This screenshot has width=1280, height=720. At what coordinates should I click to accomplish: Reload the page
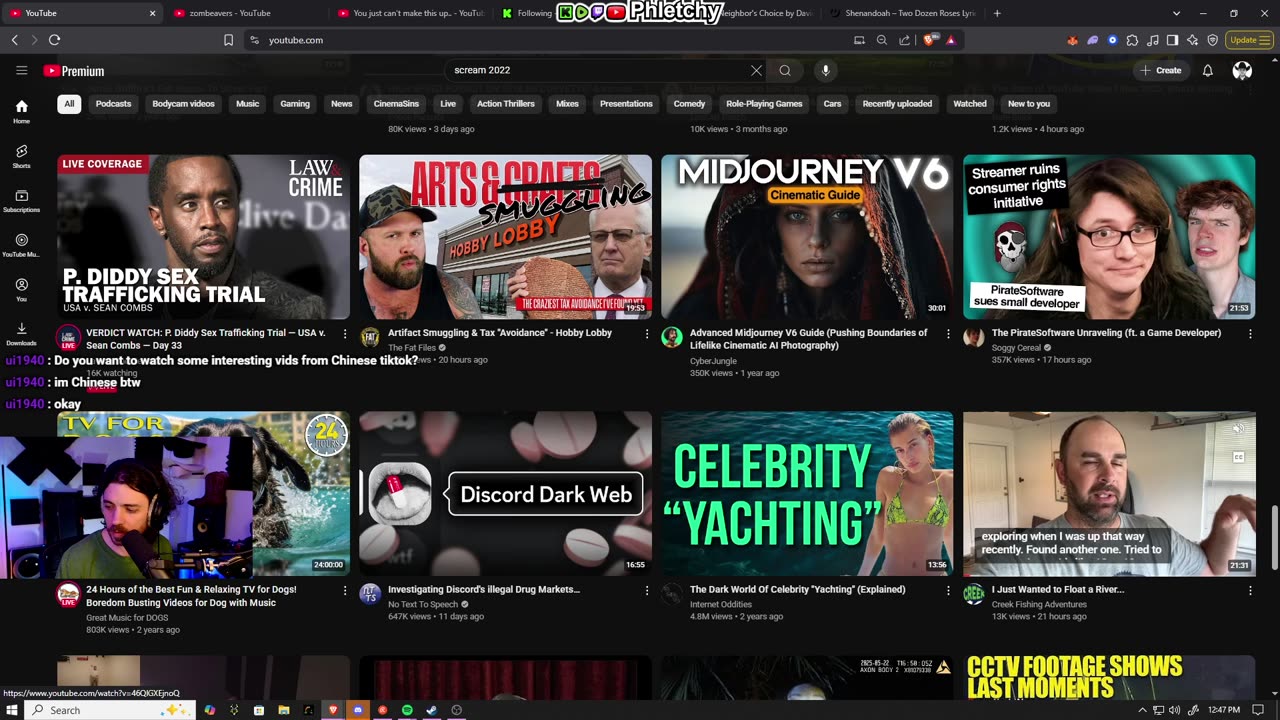(54, 40)
